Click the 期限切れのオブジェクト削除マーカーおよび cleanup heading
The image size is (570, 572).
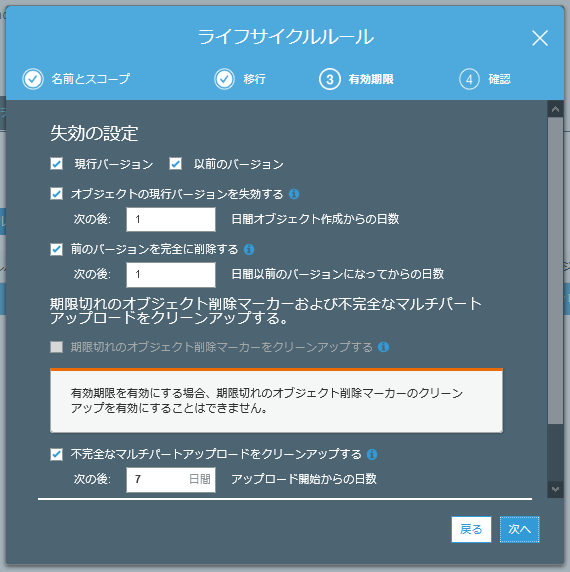coord(266,311)
